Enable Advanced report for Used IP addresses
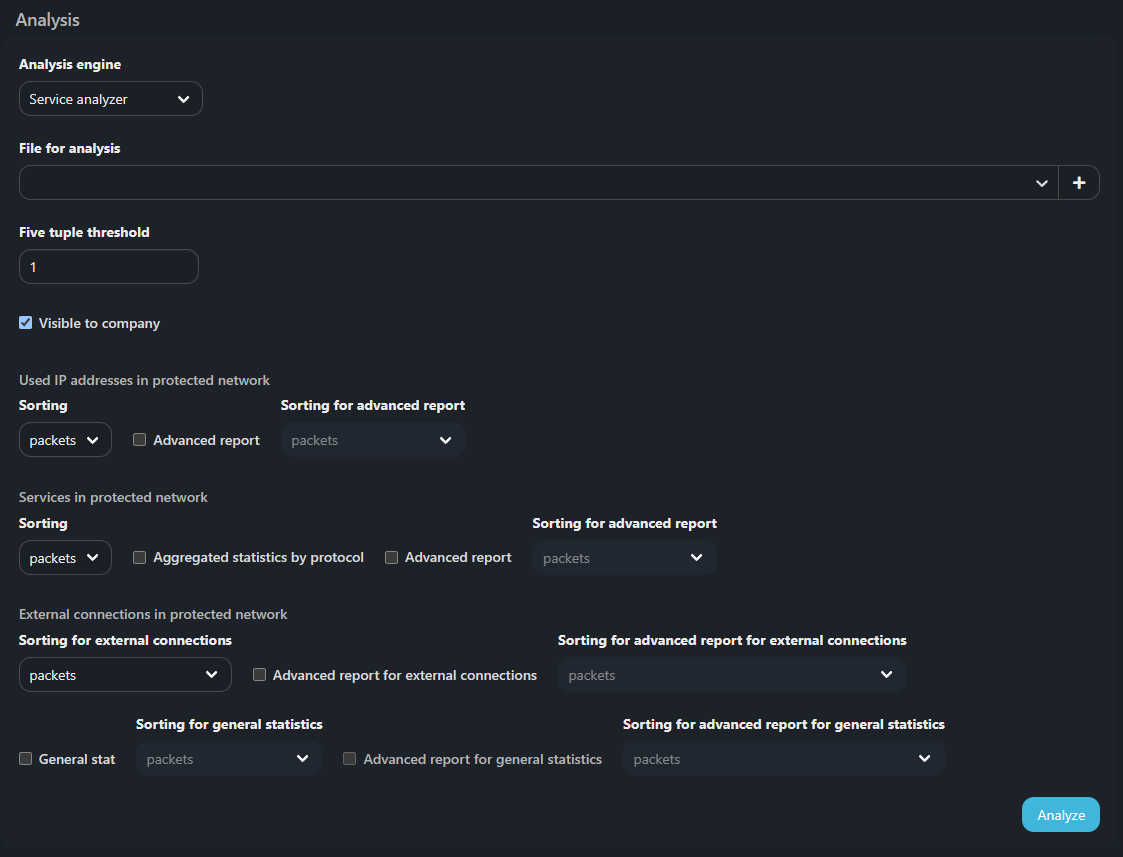 140,440
